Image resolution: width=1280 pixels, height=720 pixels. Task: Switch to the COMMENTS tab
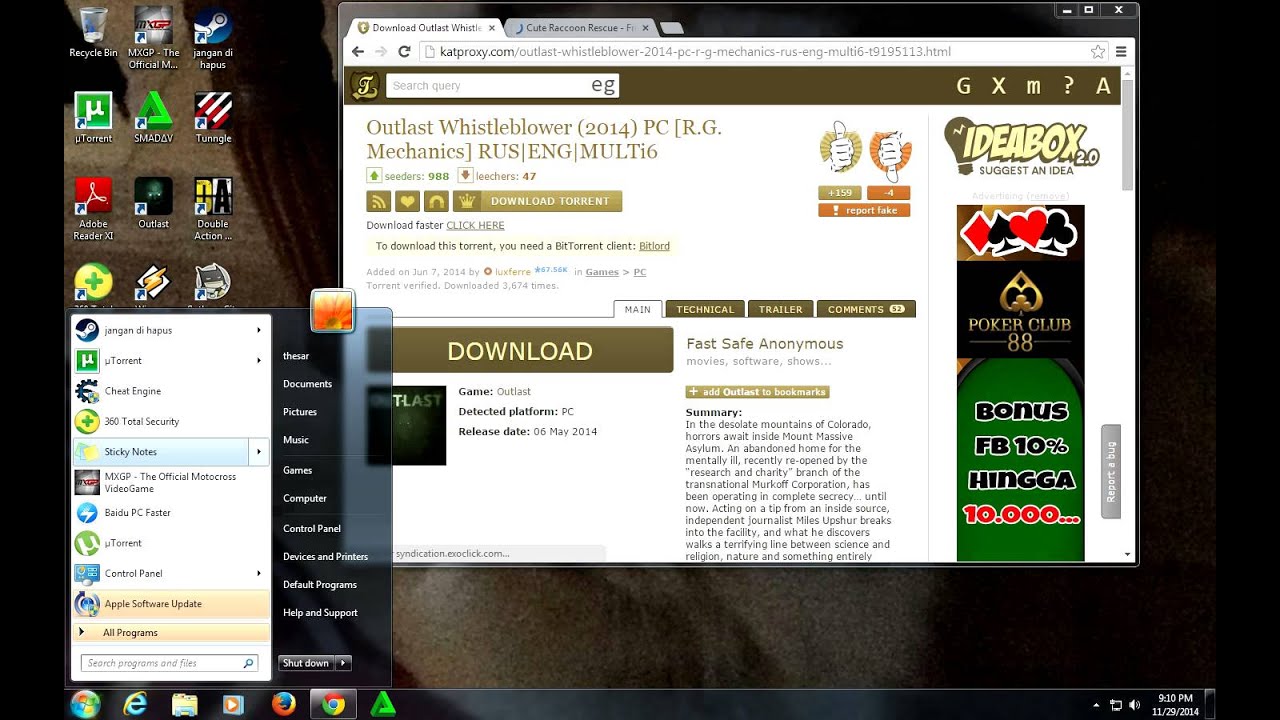(x=866, y=310)
